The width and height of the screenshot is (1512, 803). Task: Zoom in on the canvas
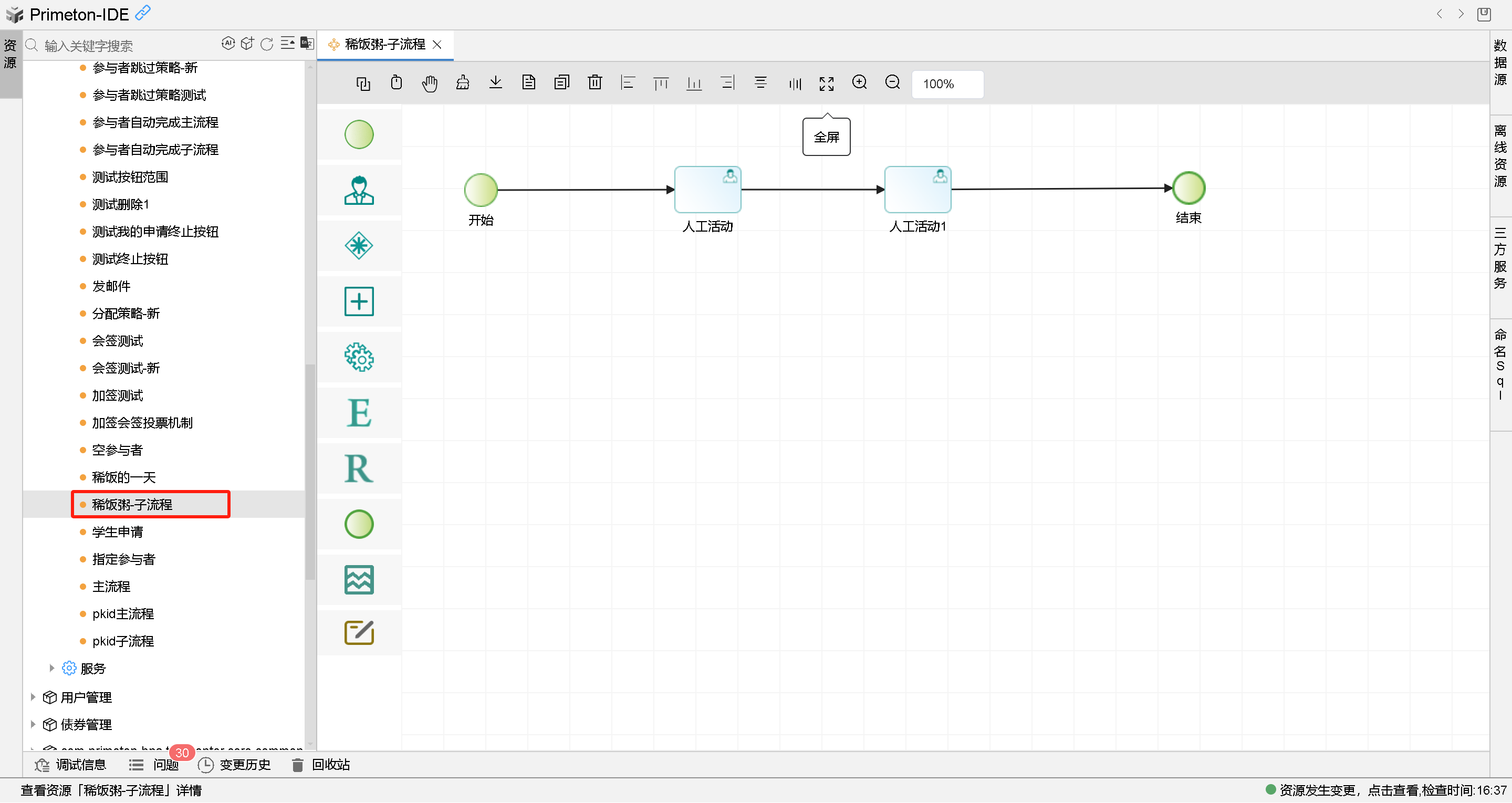coord(859,83)
